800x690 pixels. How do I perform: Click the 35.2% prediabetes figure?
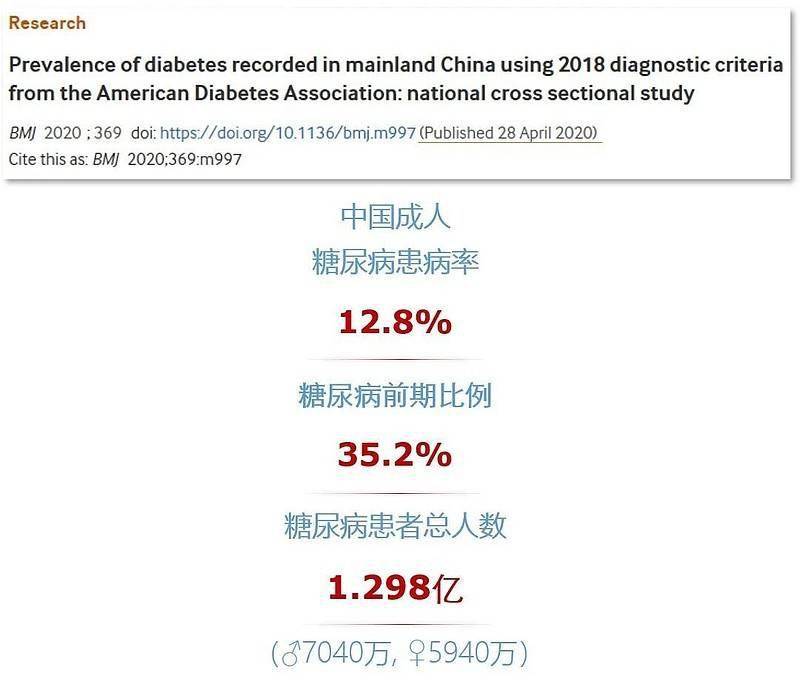tap(394, 454)
